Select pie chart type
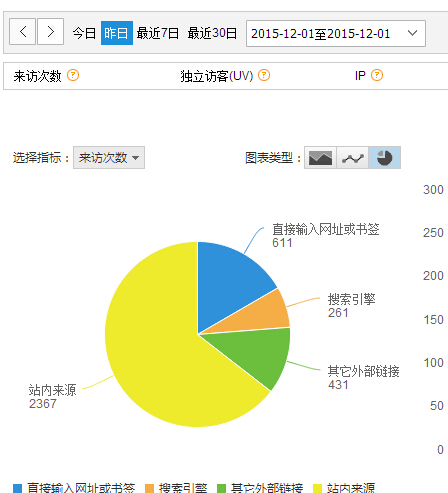The height and width of the screenshot is (493, 448). [384, 157]
